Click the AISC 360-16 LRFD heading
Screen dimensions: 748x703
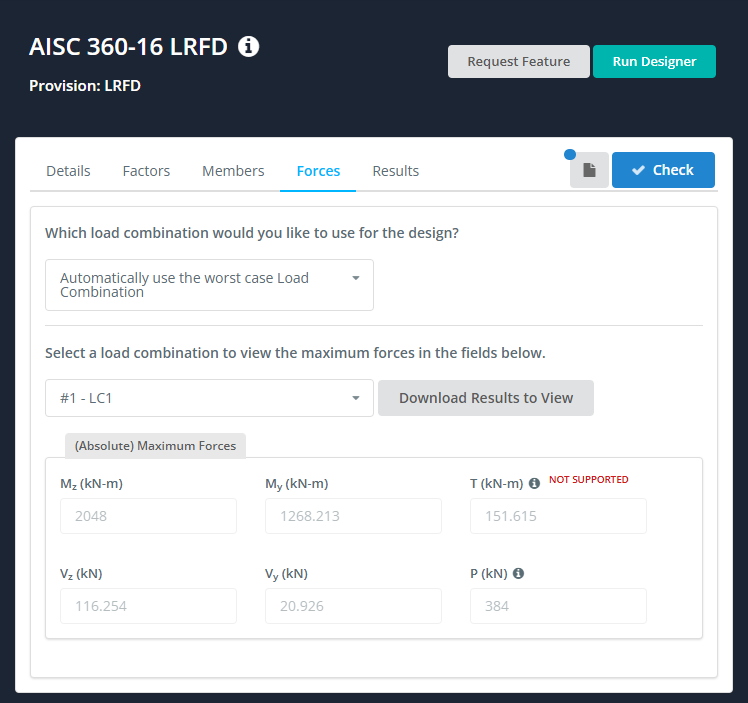[x=128, y=47]
